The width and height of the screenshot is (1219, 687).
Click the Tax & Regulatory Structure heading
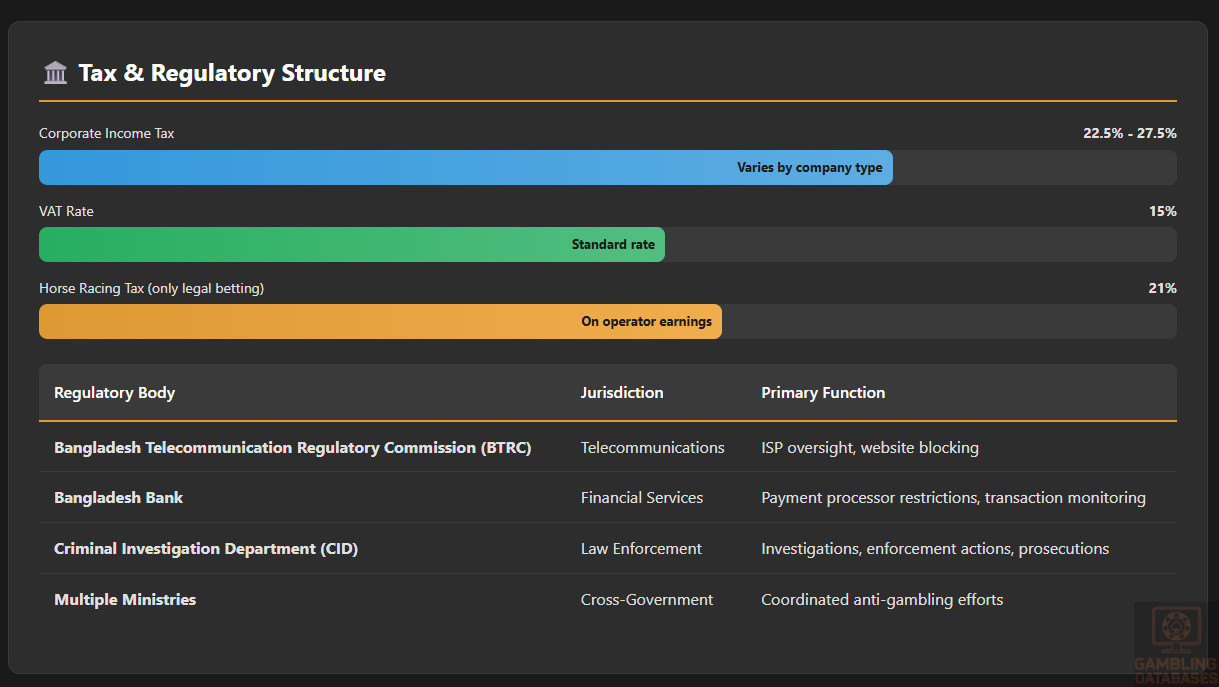tap(231, 73)
